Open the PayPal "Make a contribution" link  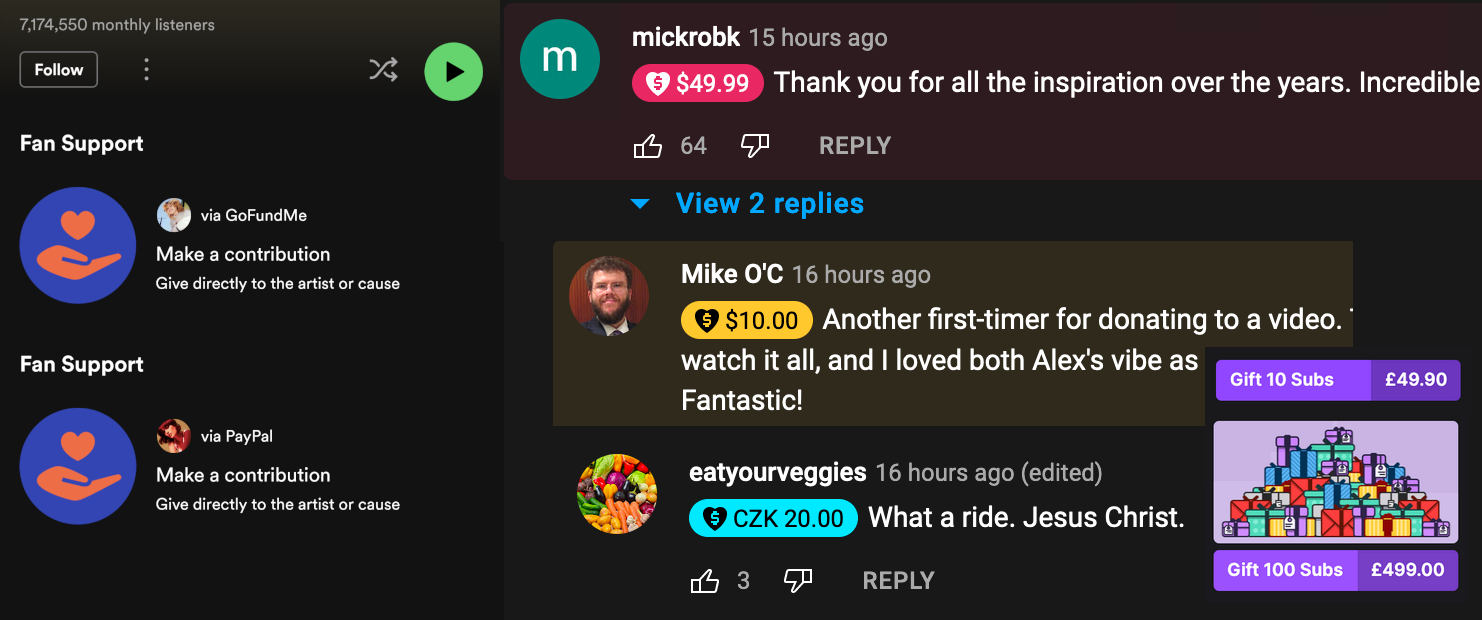(x=243, y=475)
